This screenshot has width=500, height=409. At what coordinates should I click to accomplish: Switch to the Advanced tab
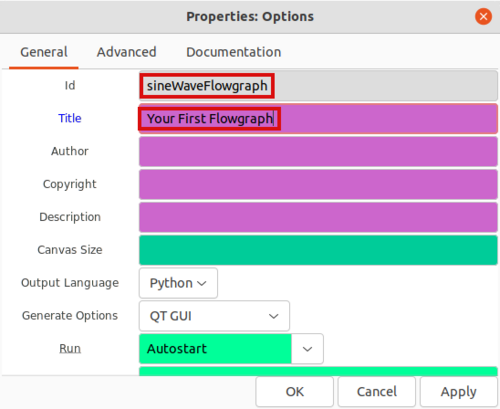126,52
